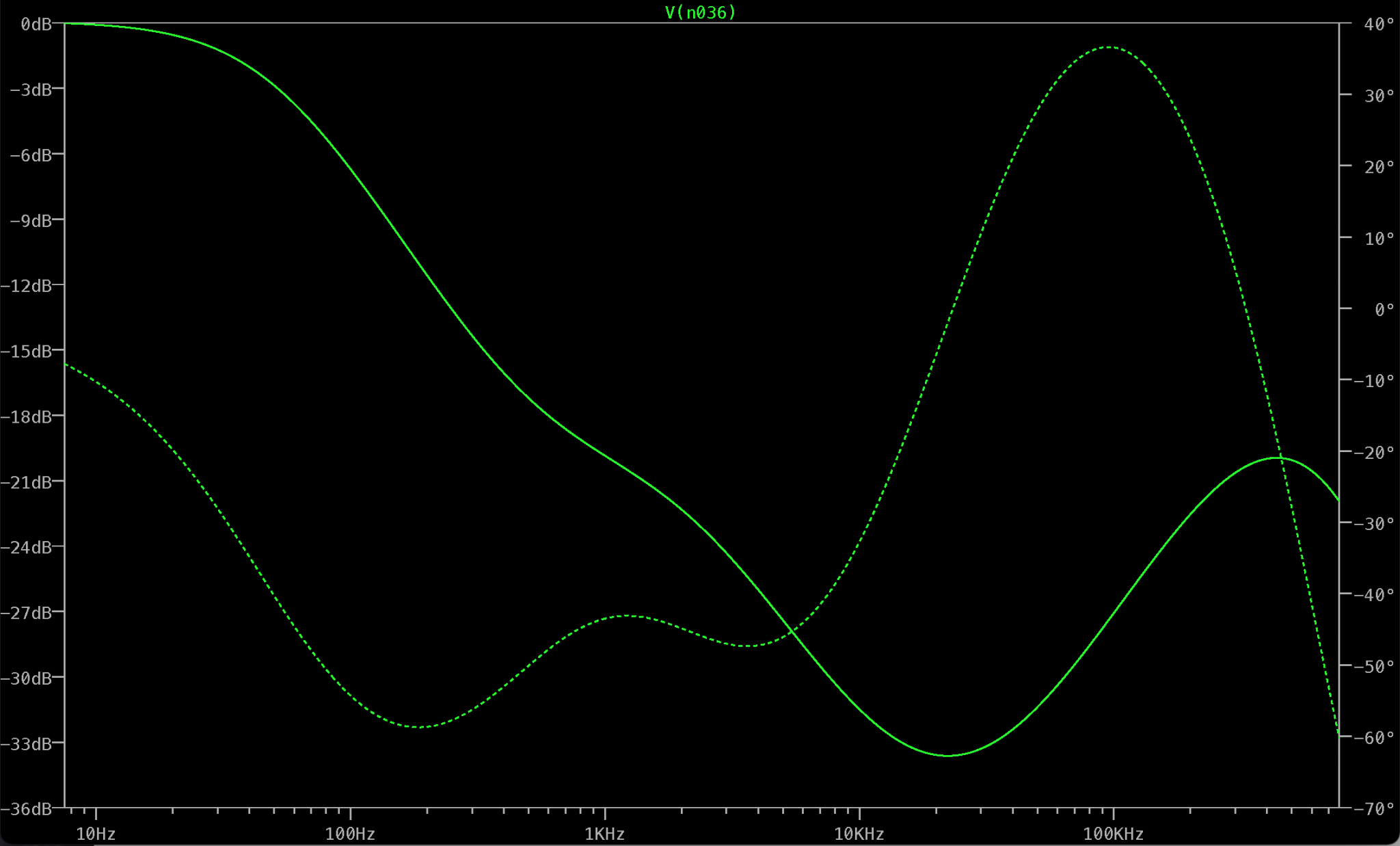
Task: Click the 100Hz frequency axis label
Action: tap(350, 834)
